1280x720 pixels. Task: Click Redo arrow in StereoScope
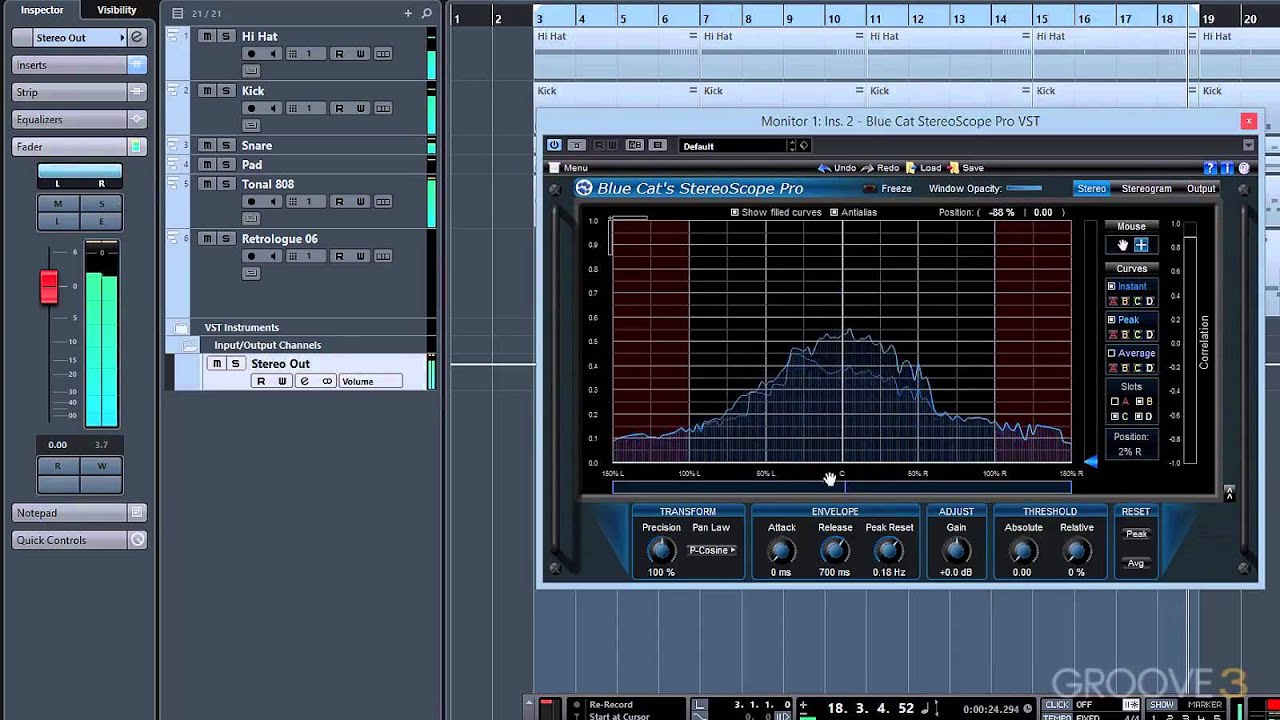pyautogui.click(x=867, y=168)
